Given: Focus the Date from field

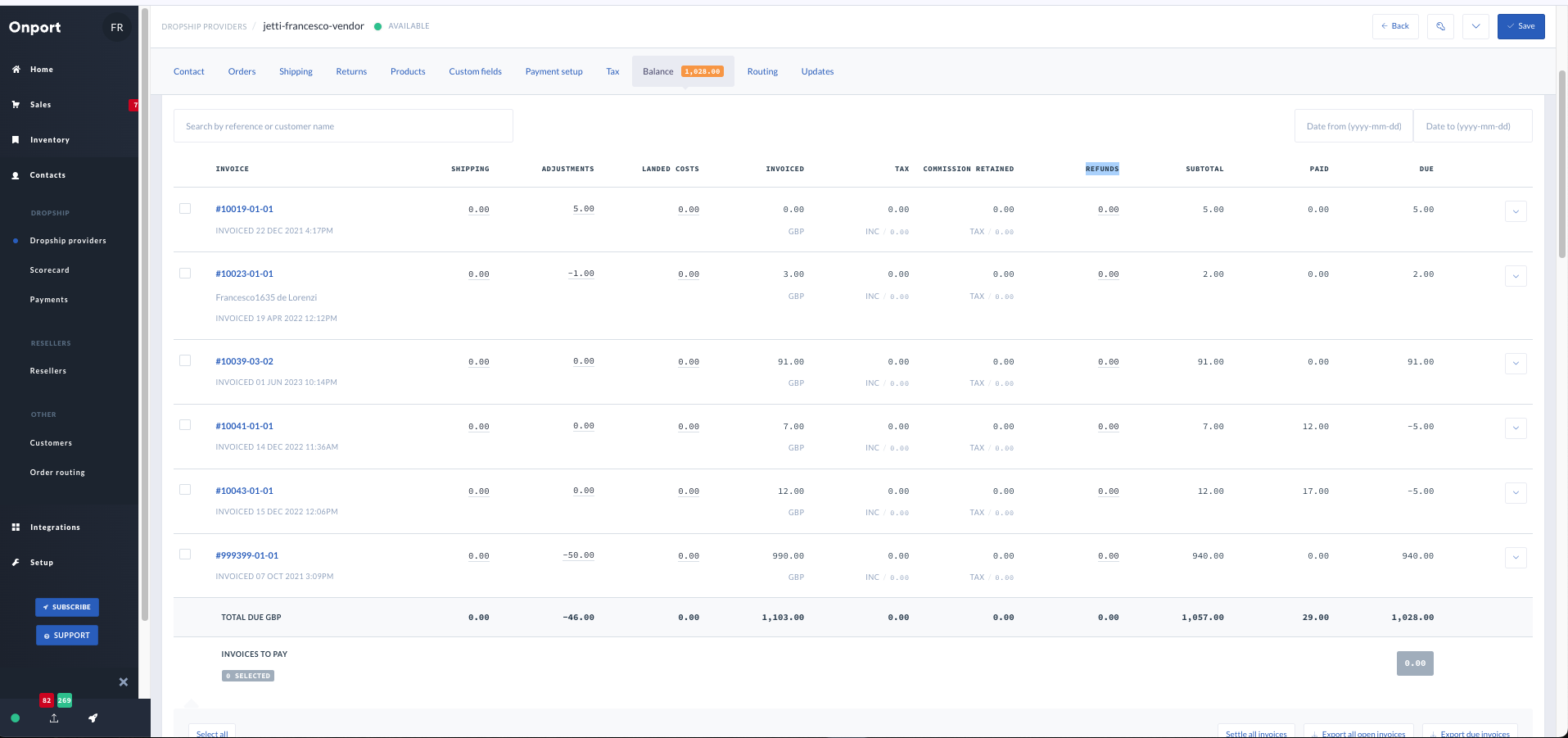Looking at the screenshot, I should coord(1353,126).
